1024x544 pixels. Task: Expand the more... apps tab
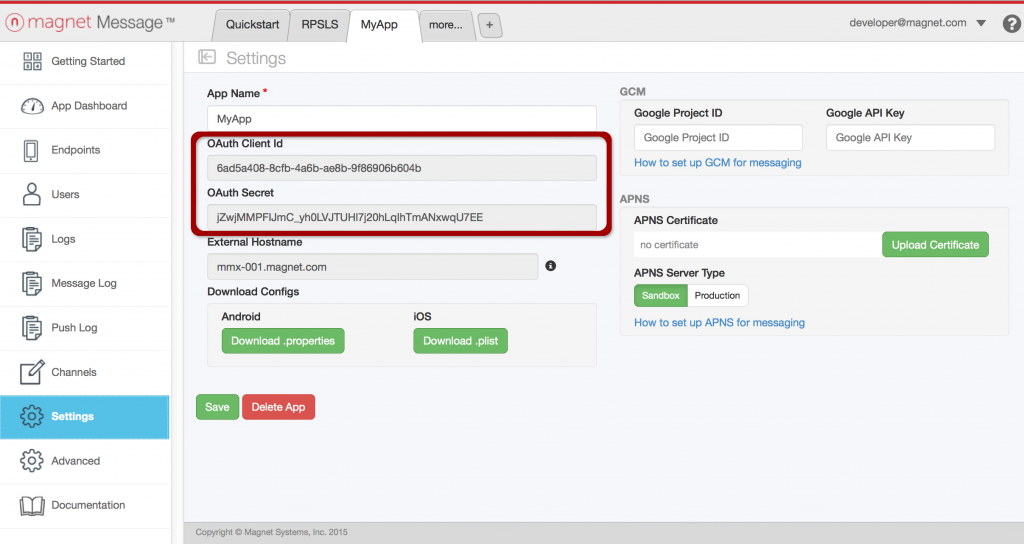point(445,25)
